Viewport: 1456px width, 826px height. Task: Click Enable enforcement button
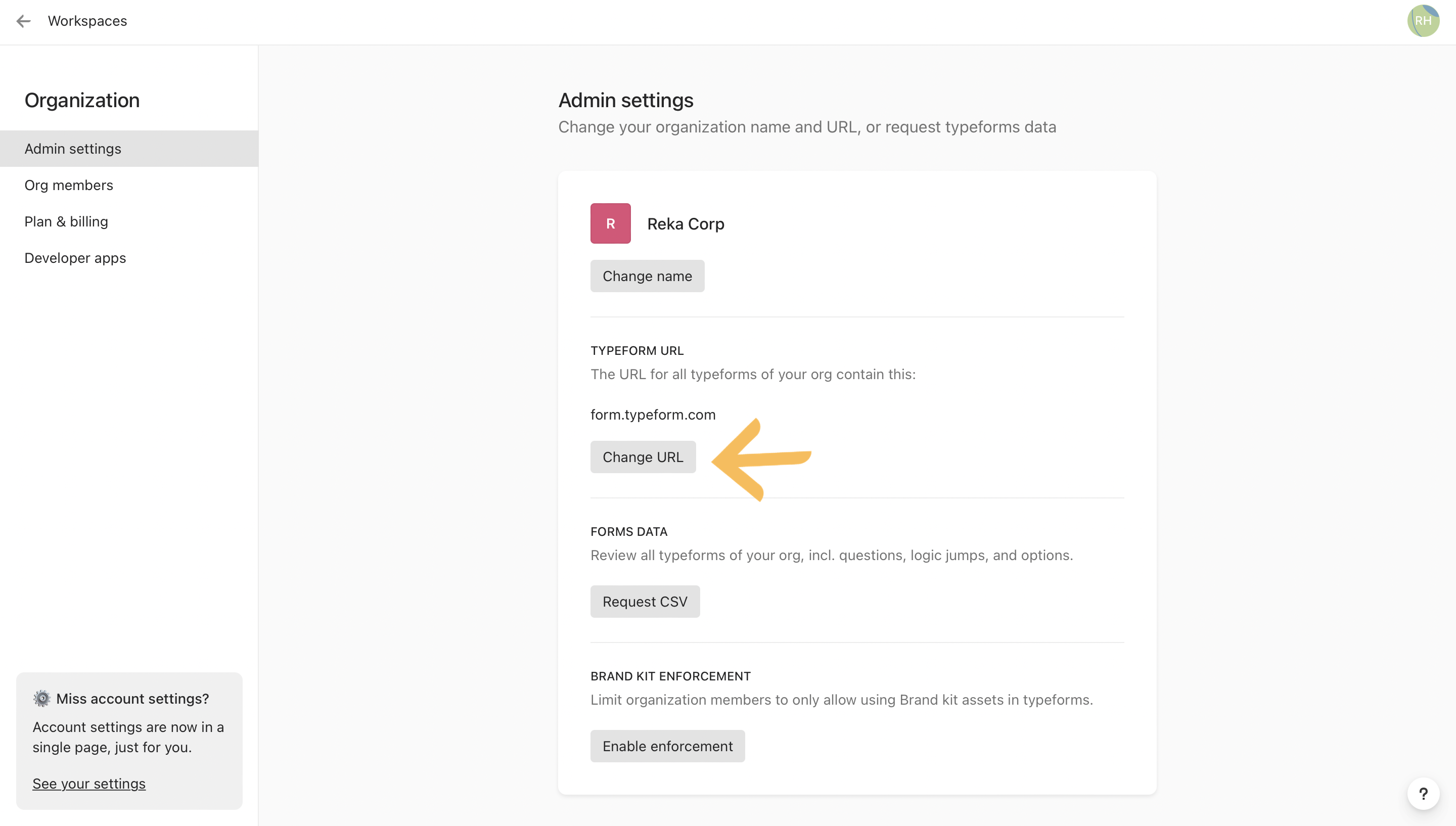coord(668,746)
